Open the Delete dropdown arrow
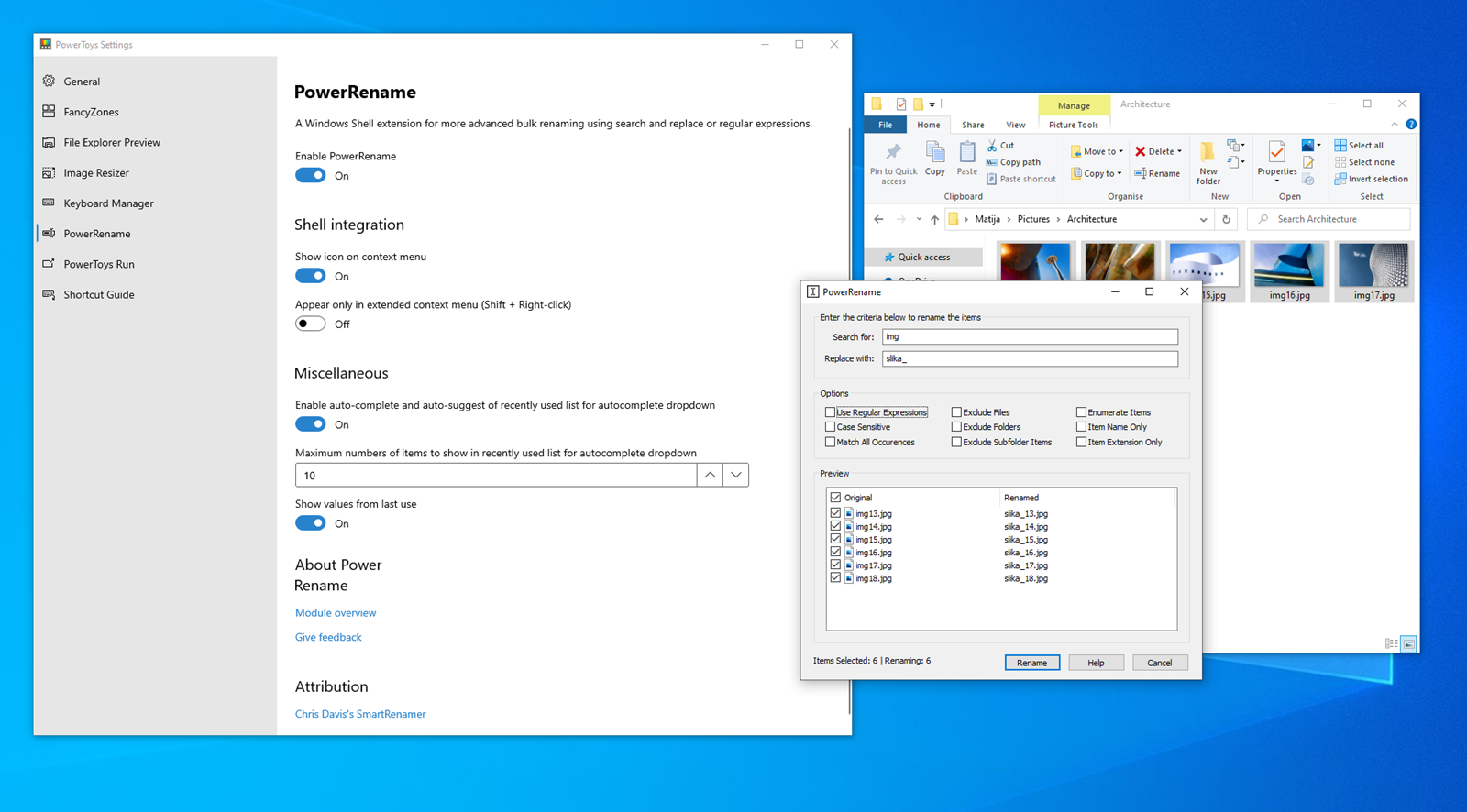Screen dimensions: 1467x812 [x=1180, y=152]
